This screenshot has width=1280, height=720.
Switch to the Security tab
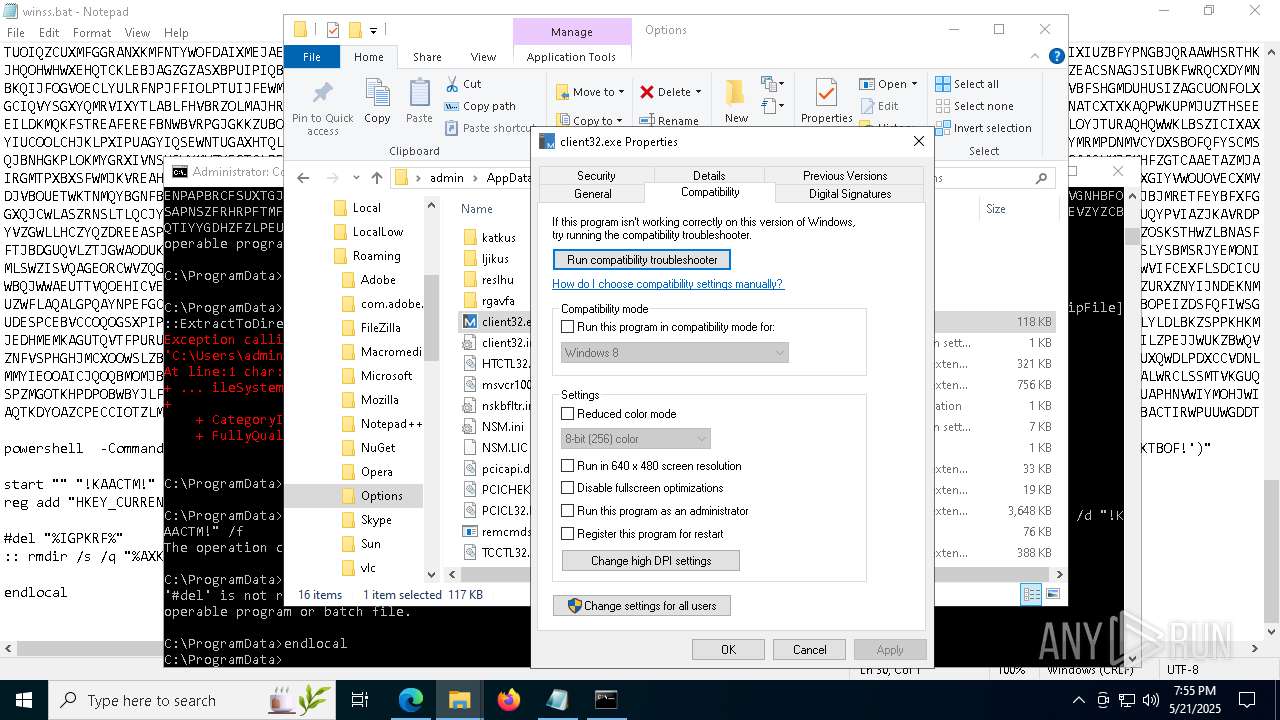[x=596, y=175]
